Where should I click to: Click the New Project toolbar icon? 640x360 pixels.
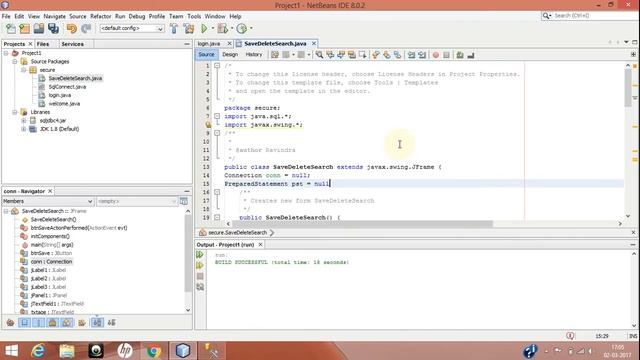[24, 29]
